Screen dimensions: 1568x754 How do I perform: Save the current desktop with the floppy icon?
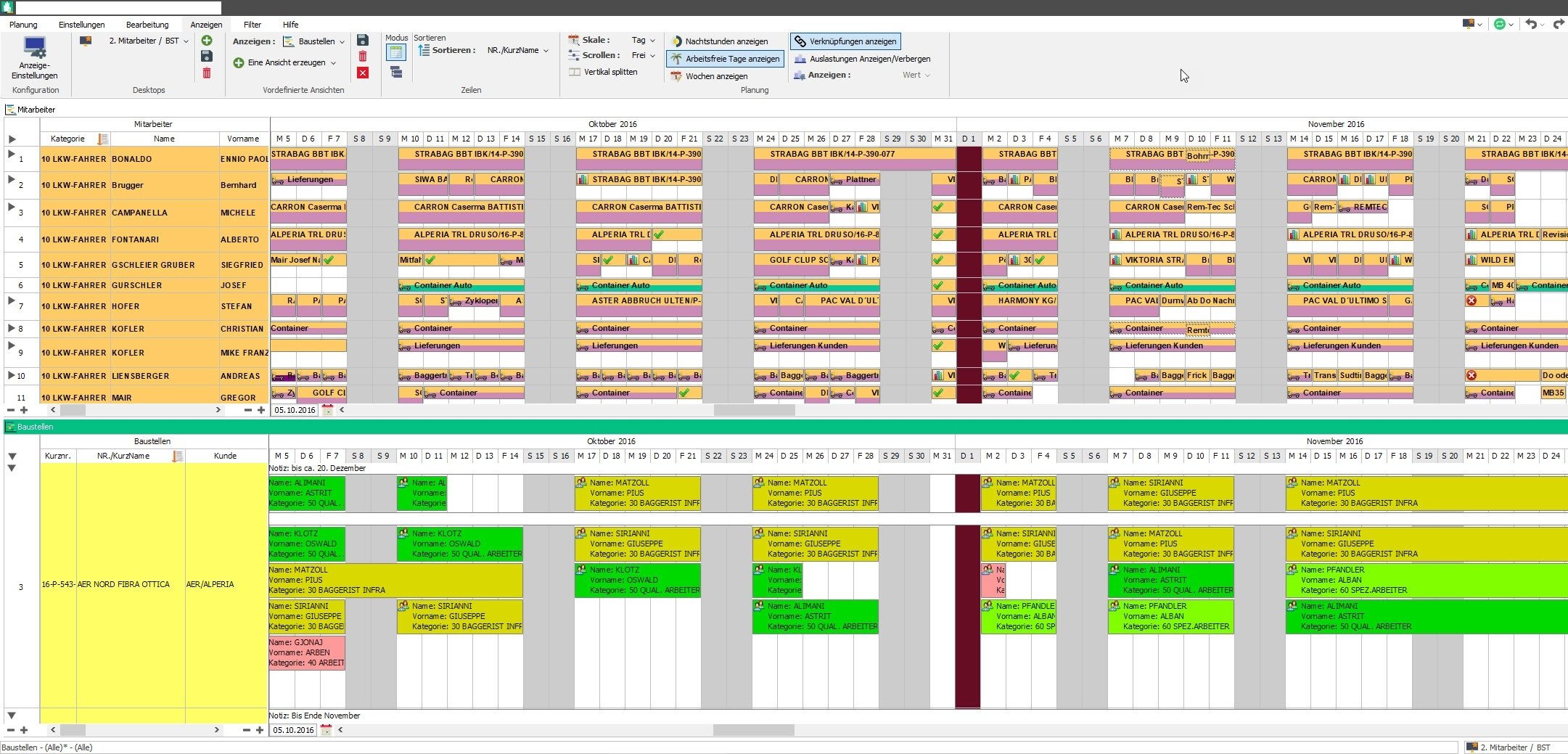tap(207, 57)
